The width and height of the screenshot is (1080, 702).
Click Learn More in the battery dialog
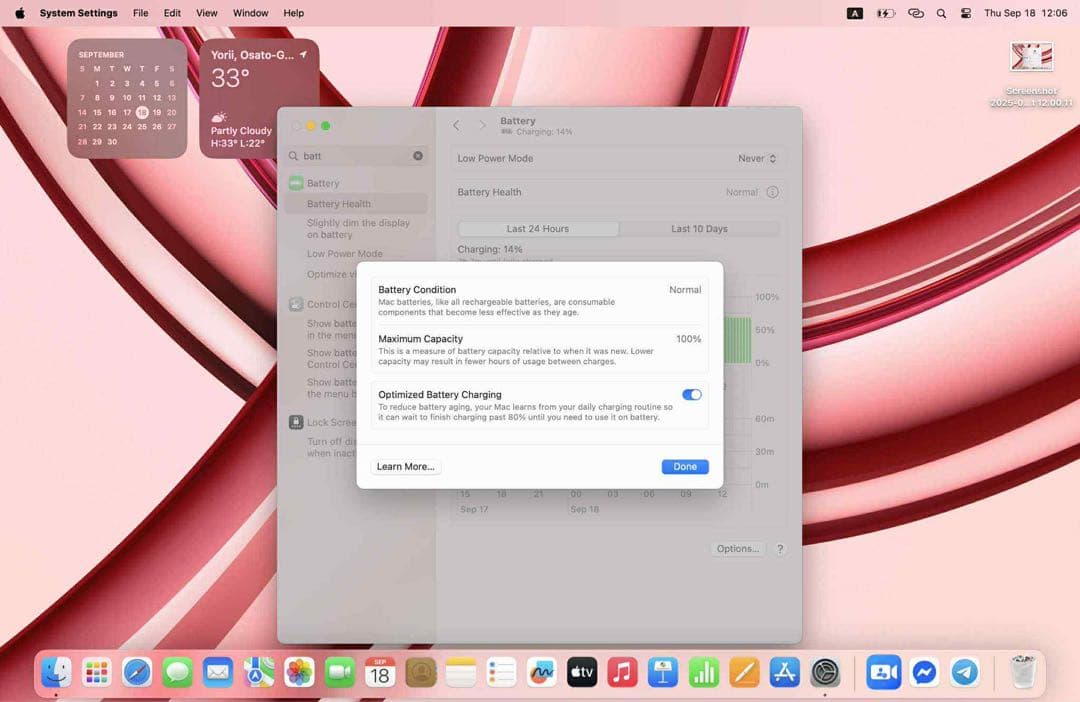pyautogui.click(x=405, y=466)
